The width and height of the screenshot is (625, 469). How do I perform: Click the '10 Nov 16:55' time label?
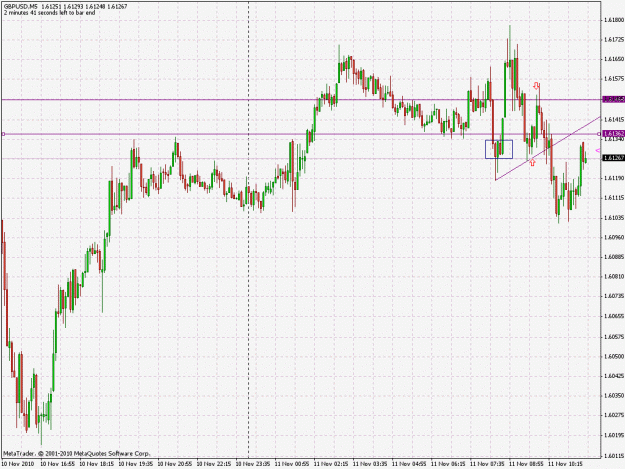[x=57, y=464]
